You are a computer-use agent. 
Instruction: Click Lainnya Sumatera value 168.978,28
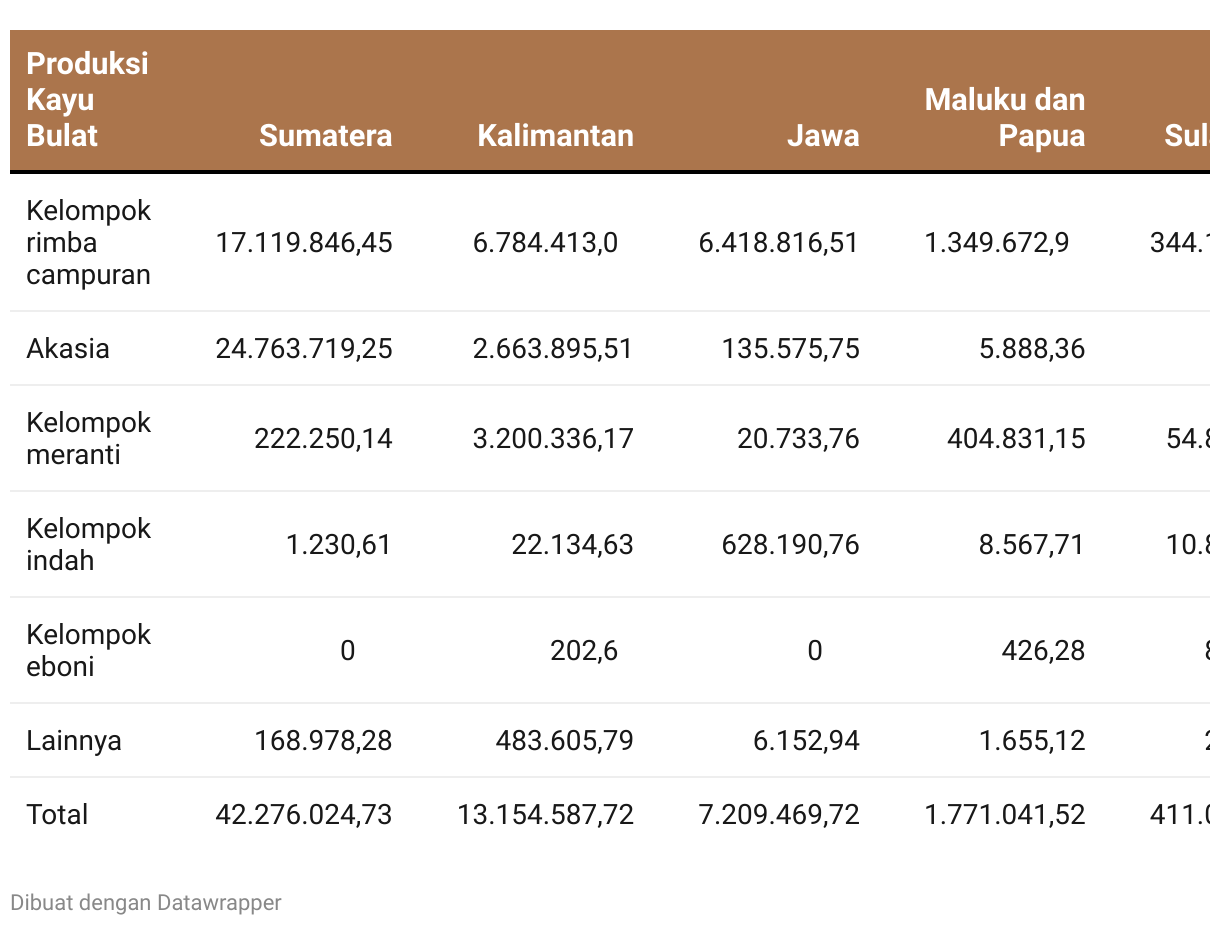(x=323, y=741)
